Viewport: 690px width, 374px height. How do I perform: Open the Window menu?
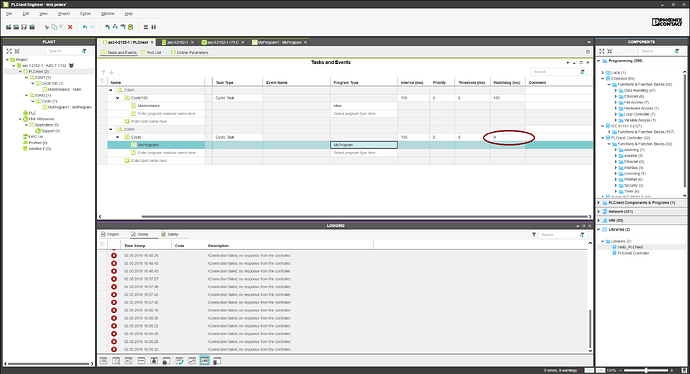tap(108, 14)
